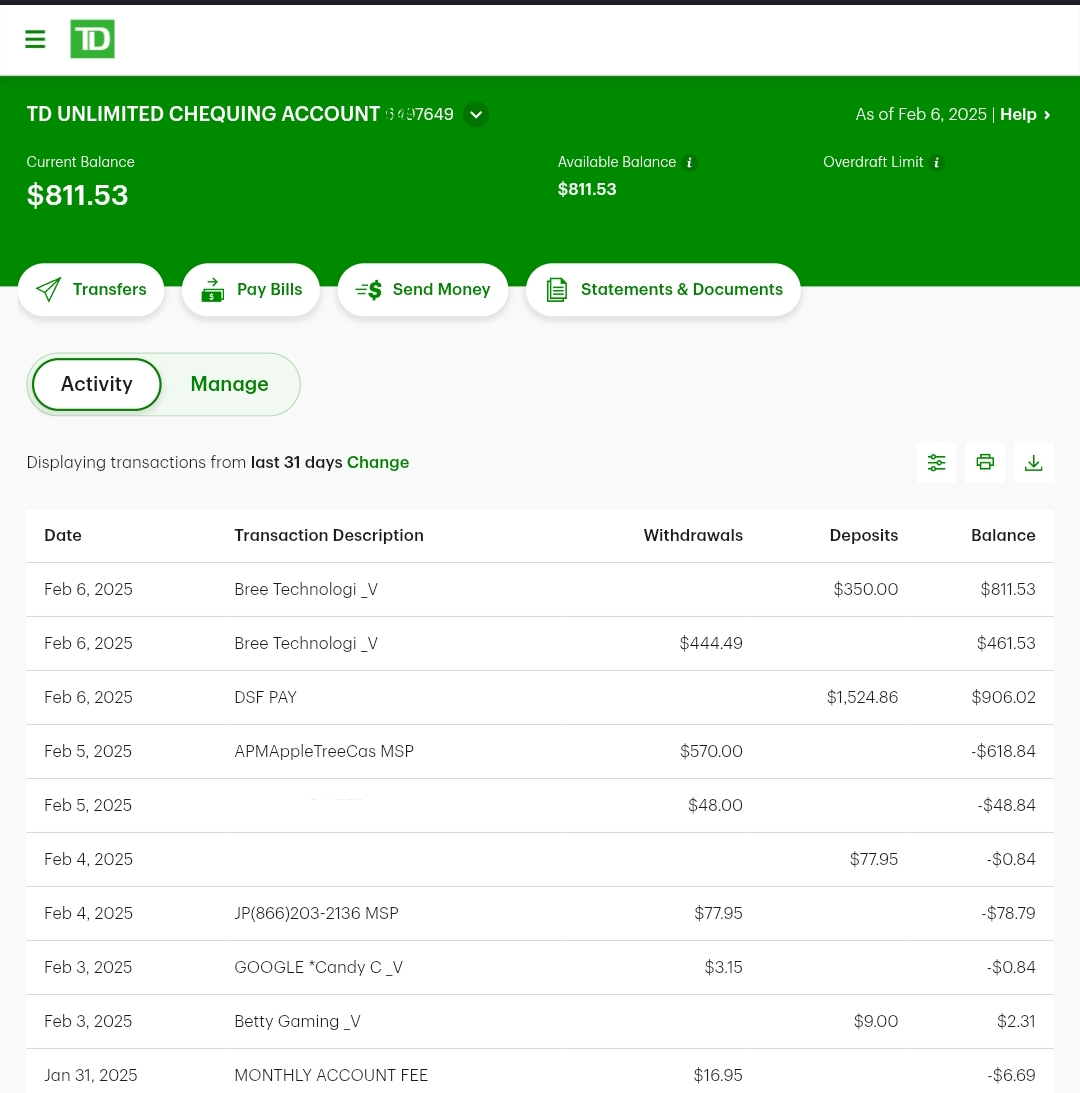Switch to the Activity tab
Image resolution: width=1080 pixels, height=1093 pixels.
(x=97, y=384)
